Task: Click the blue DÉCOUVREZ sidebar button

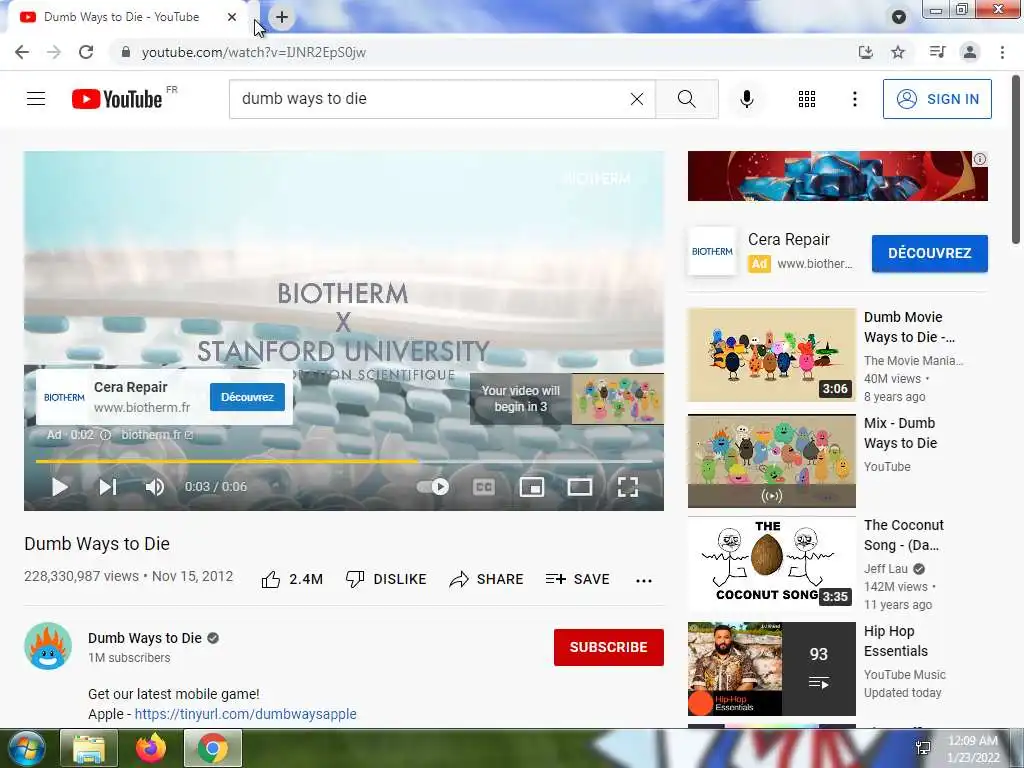Action: [x=929, y=253]
